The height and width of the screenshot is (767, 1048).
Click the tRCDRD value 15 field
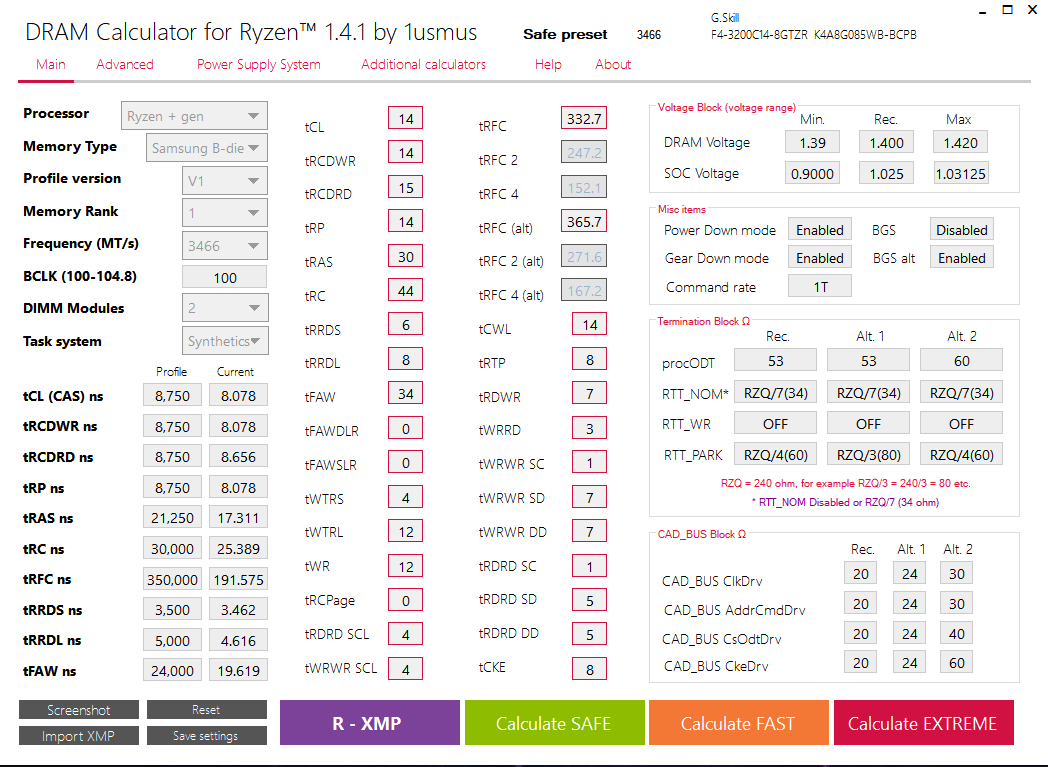tap(405, 187)
